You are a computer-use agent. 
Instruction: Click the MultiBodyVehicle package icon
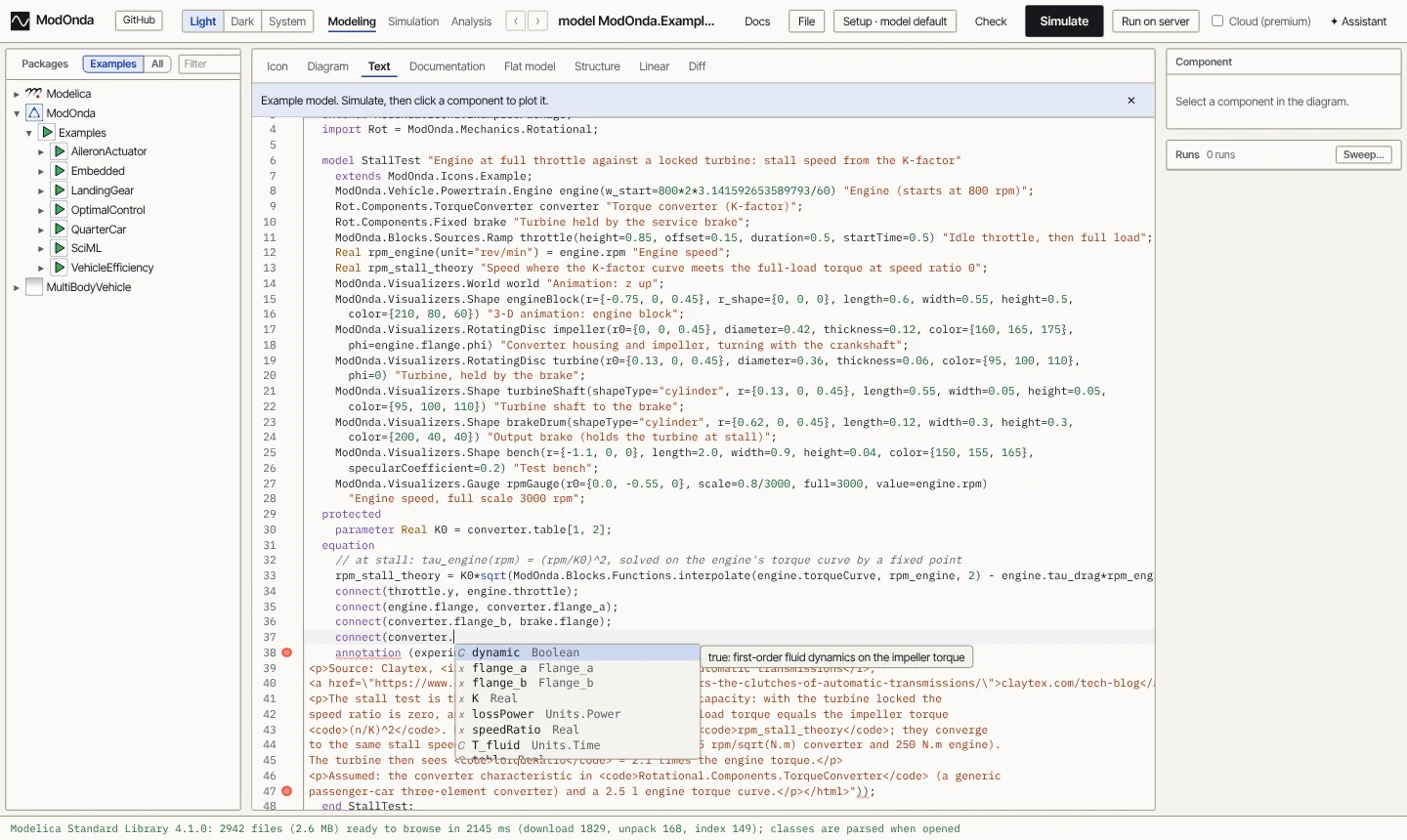click(x=34, y=287)
